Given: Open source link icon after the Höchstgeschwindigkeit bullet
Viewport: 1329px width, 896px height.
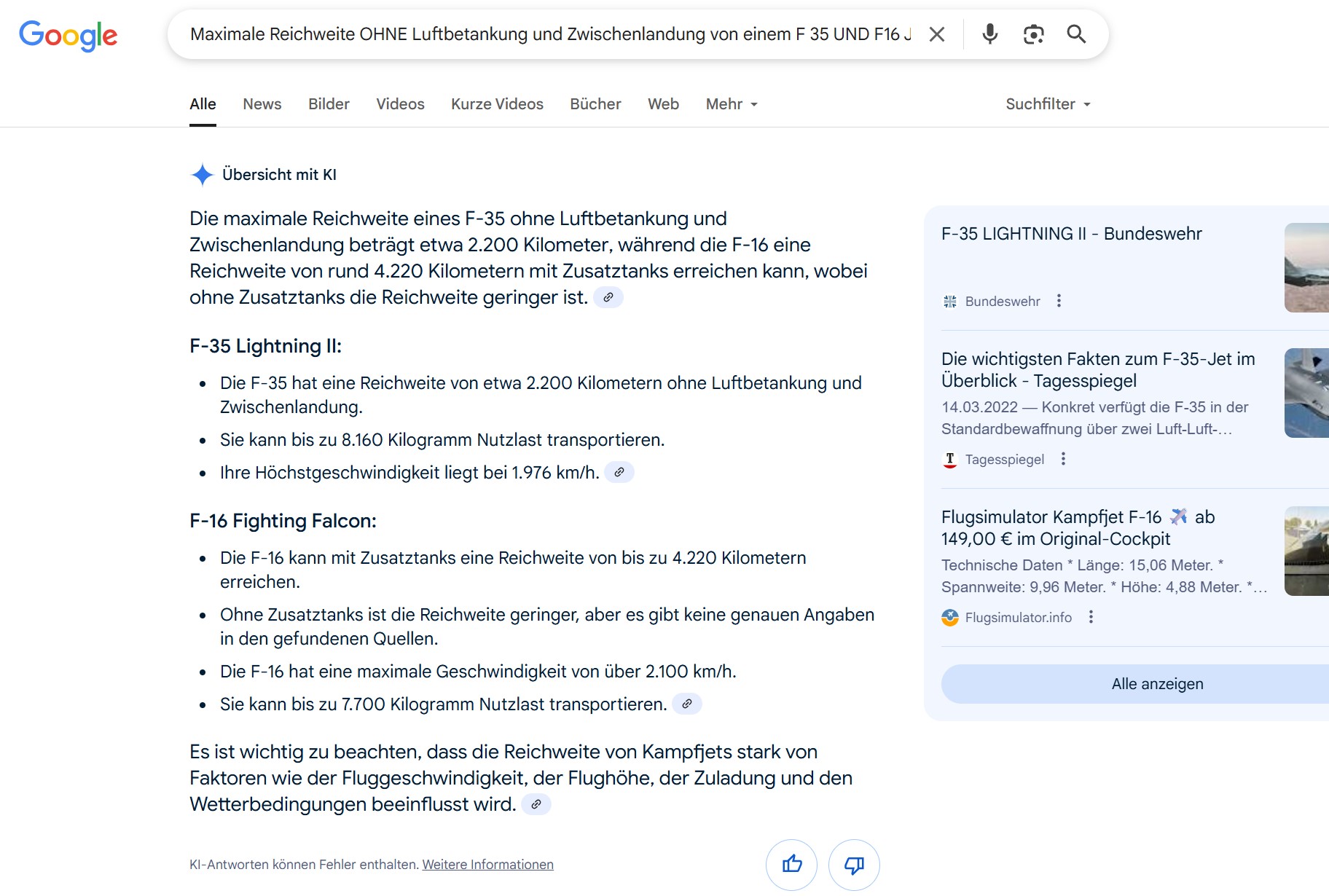Looking at the screenshot, I should coord(619,473).
